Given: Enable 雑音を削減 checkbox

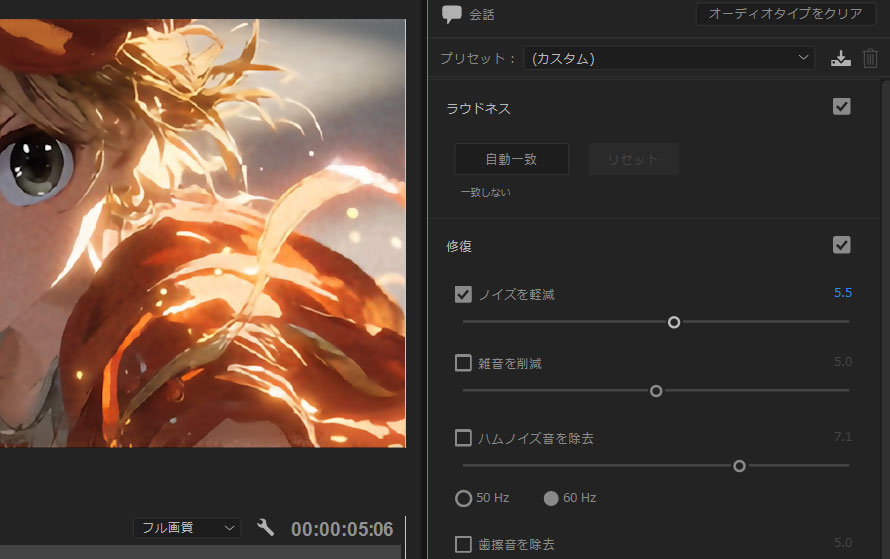Looking at the screenshot, I should tap(463, 363).
